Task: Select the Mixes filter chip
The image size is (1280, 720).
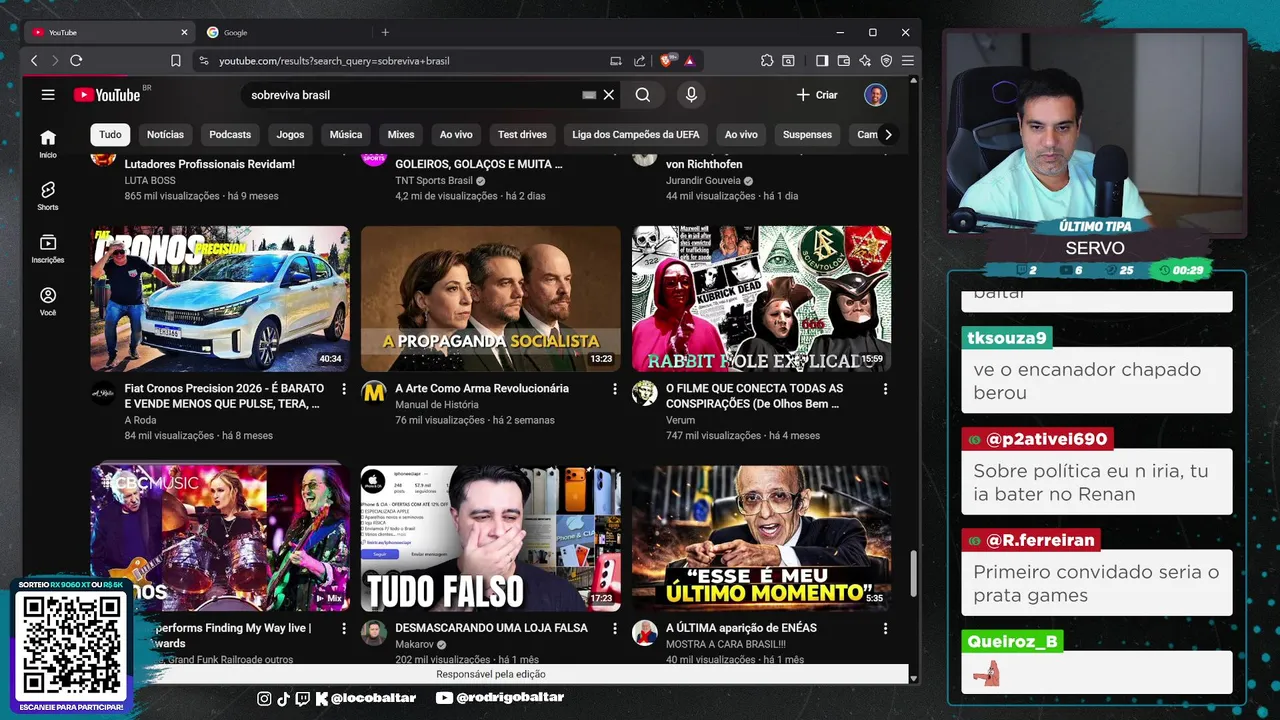Action: click(401, 135)
